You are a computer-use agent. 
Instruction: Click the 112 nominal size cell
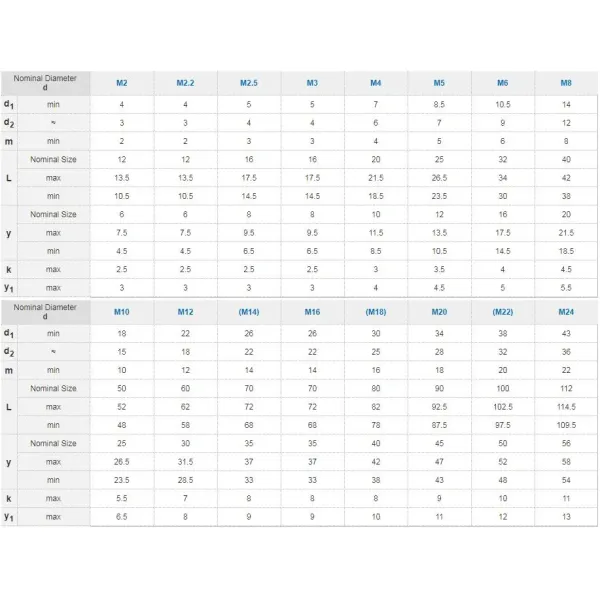[566, 388]
